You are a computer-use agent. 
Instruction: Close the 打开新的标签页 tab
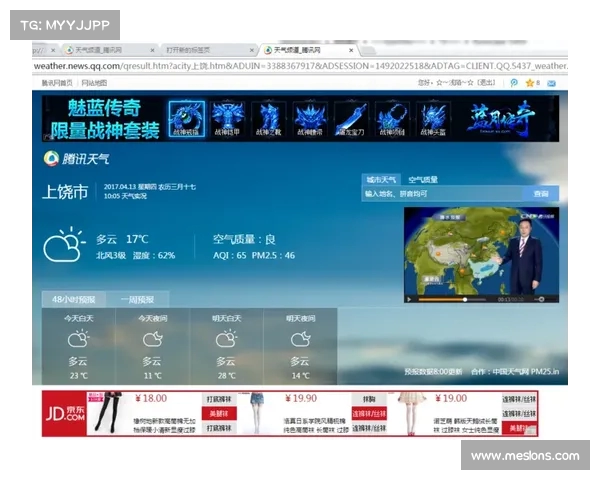(x=251, y=50)
